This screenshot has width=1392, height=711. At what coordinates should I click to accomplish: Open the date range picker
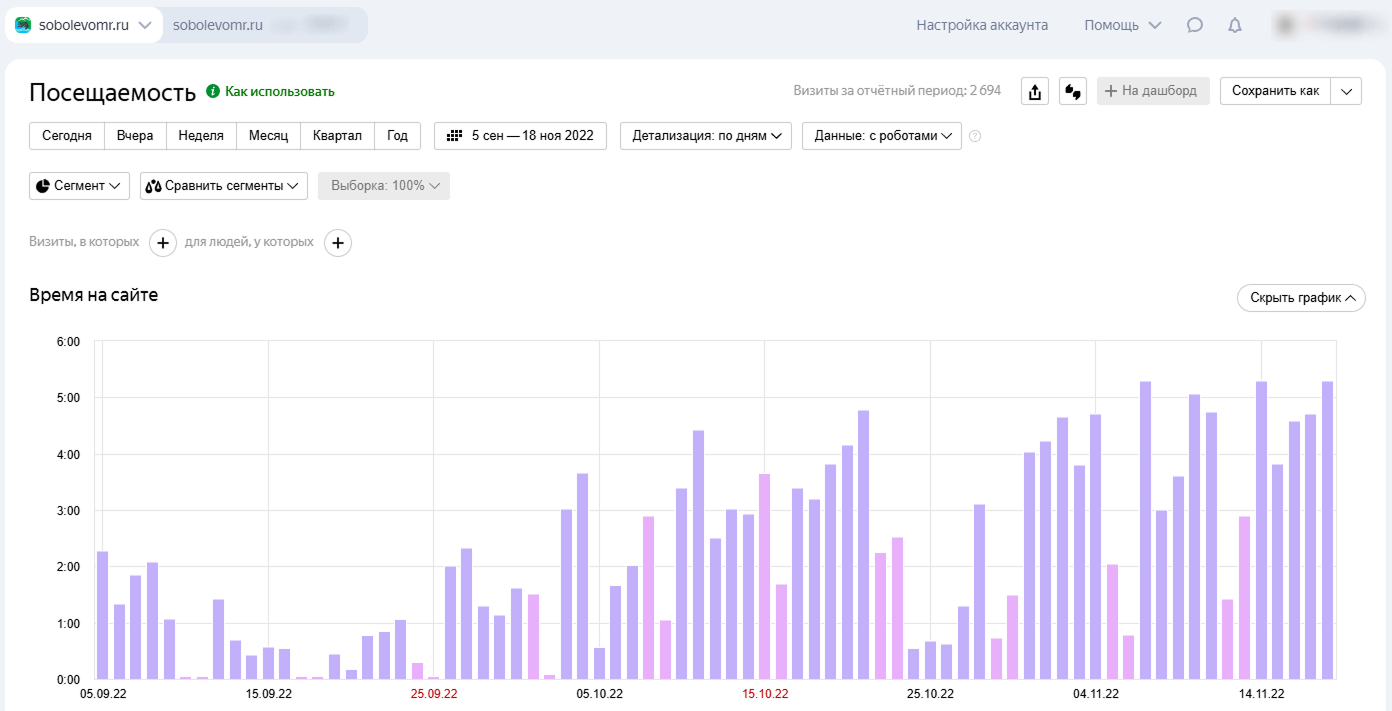[520, 136]
